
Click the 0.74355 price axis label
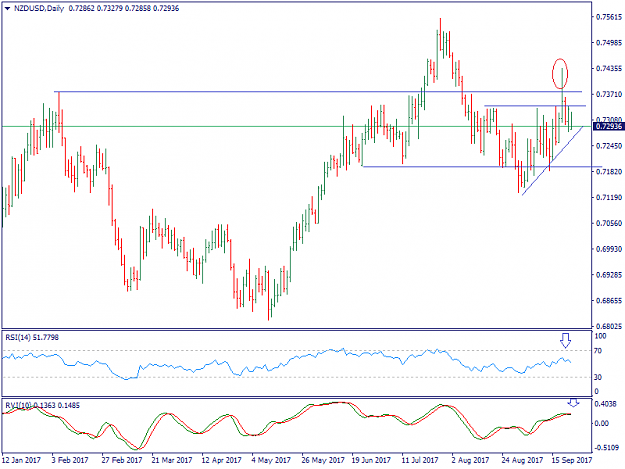click(609, 69)
